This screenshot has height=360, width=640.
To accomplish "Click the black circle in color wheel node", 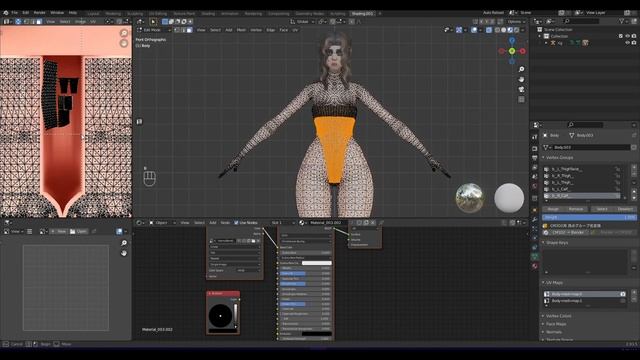I will click(x=220, y=316).
